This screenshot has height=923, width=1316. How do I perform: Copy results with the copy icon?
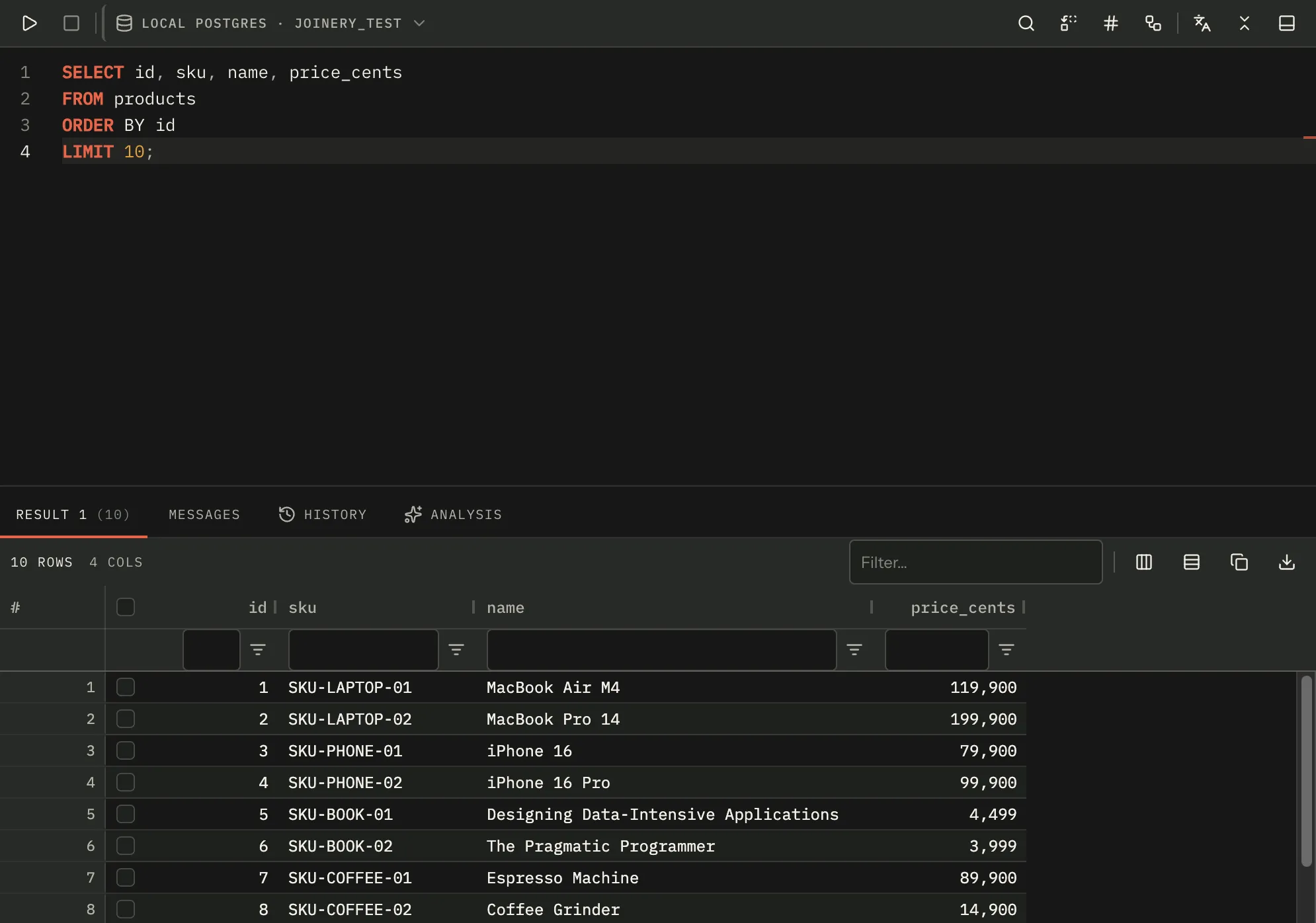pos(1239,562)
